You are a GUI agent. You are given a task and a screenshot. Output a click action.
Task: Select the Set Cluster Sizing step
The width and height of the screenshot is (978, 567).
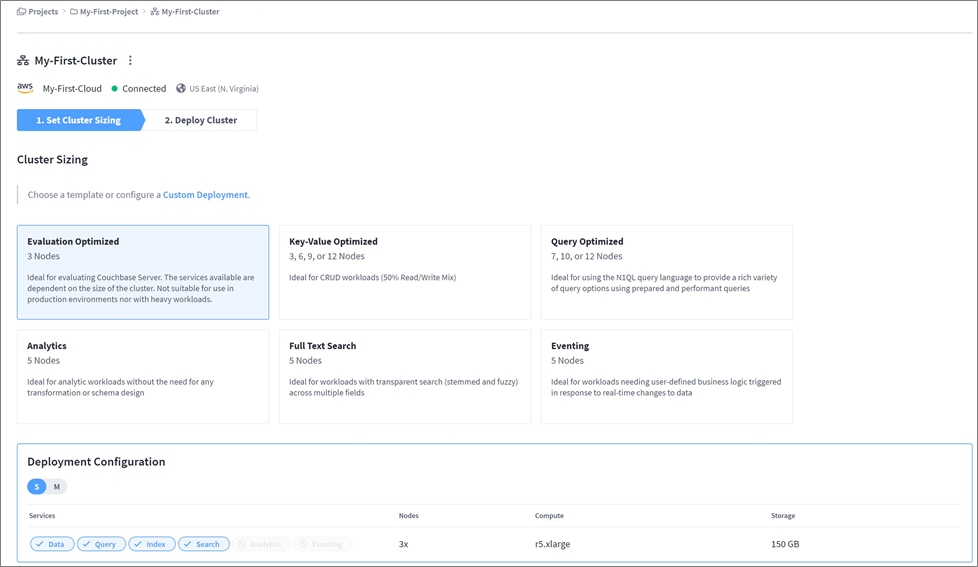click(x=80, y=120)
